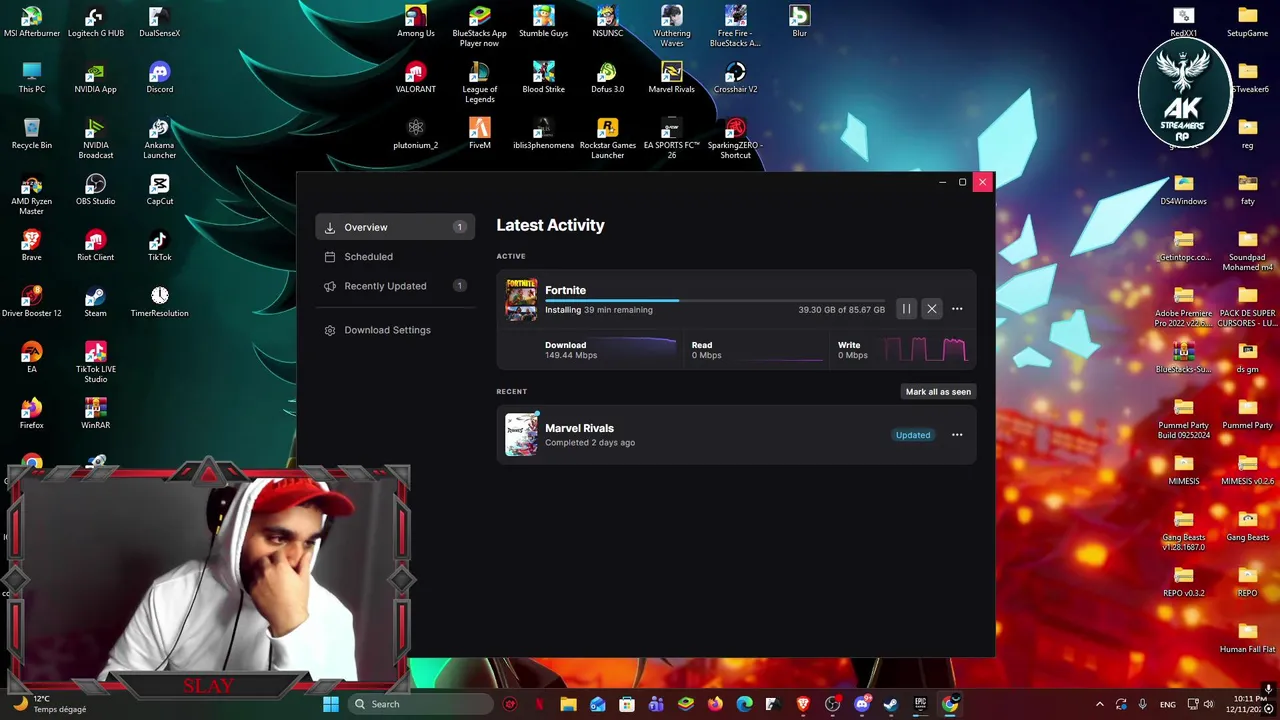Open the SetupGame folder on desktop
The image size is (1280, 720).
(x=1248, y=22)
